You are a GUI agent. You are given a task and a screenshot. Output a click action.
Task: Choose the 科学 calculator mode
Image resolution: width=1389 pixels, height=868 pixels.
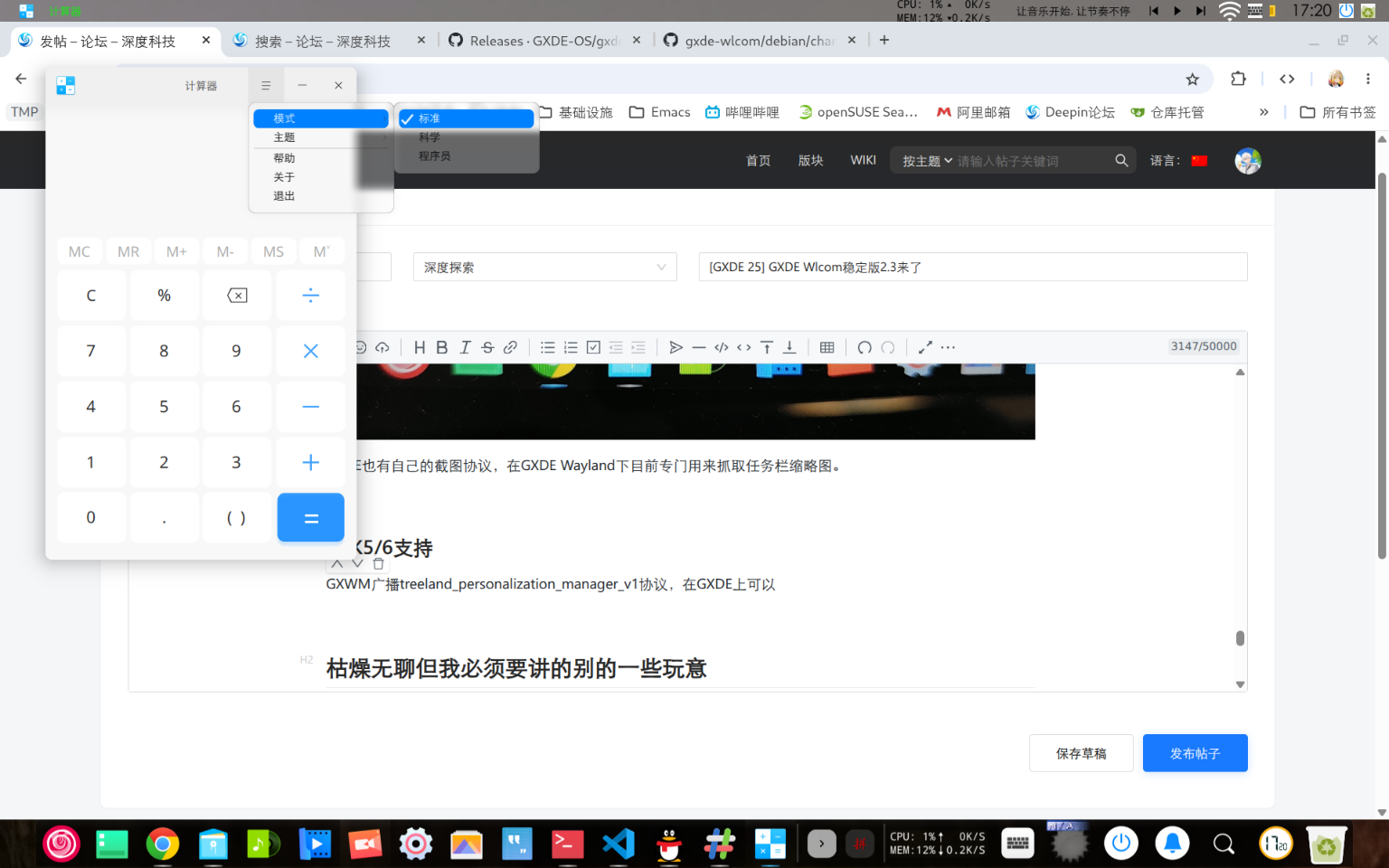[x=466, y=137]
